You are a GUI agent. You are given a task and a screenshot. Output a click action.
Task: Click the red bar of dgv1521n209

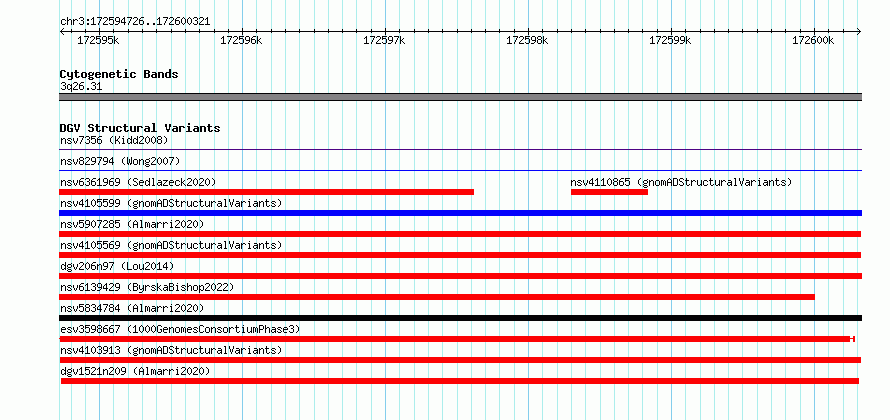(x=460, y=381)
